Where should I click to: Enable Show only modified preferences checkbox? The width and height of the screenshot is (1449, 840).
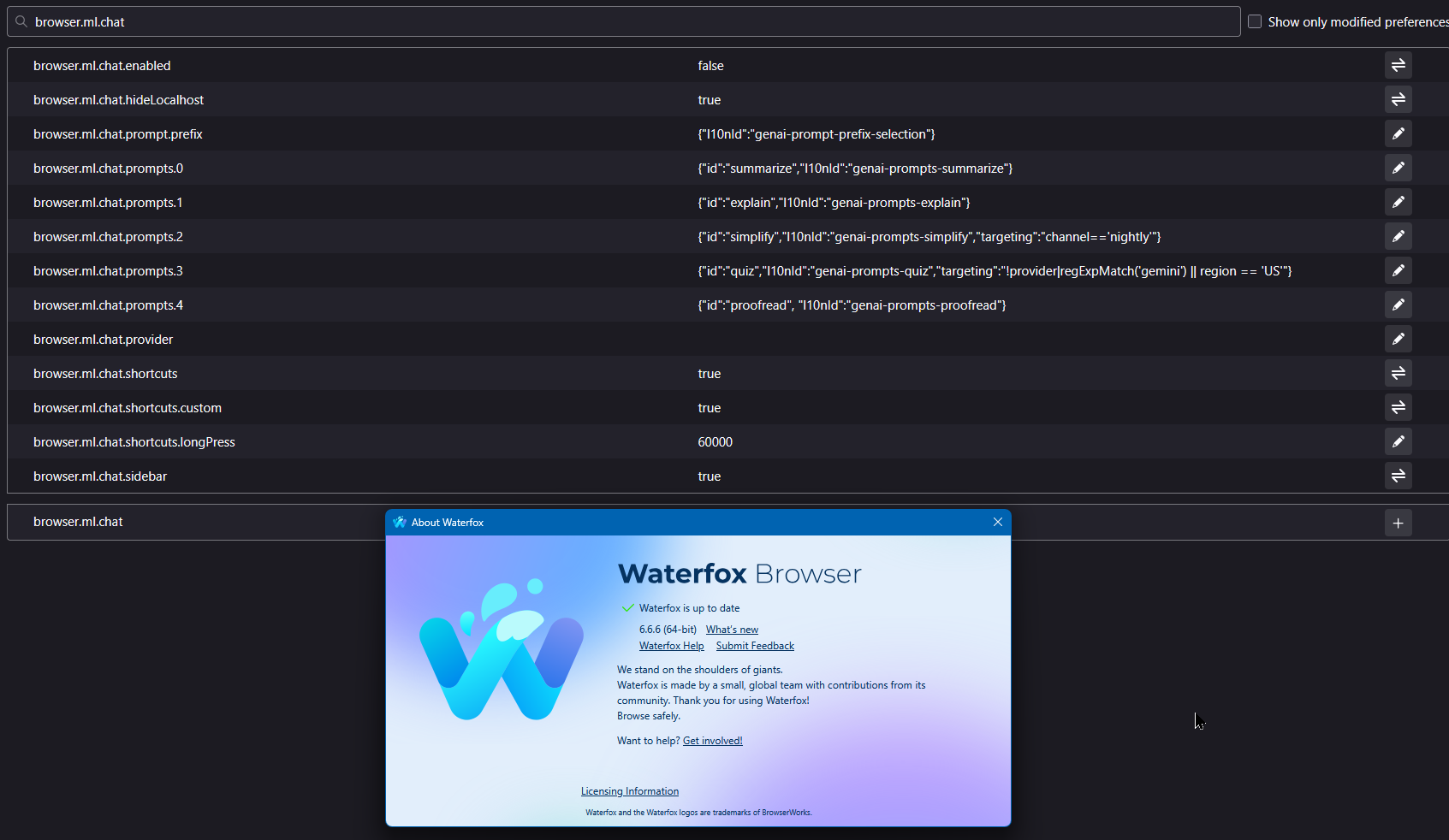1255,21
